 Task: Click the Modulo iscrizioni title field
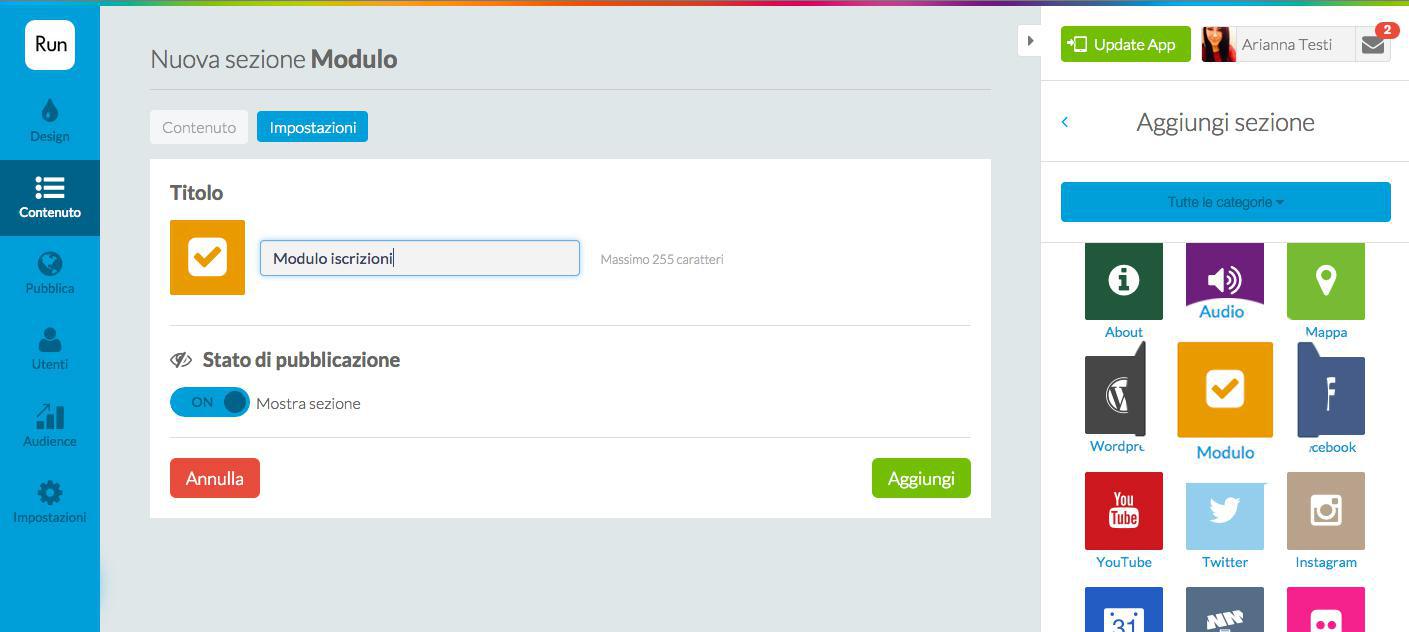[x=419, y=258]
